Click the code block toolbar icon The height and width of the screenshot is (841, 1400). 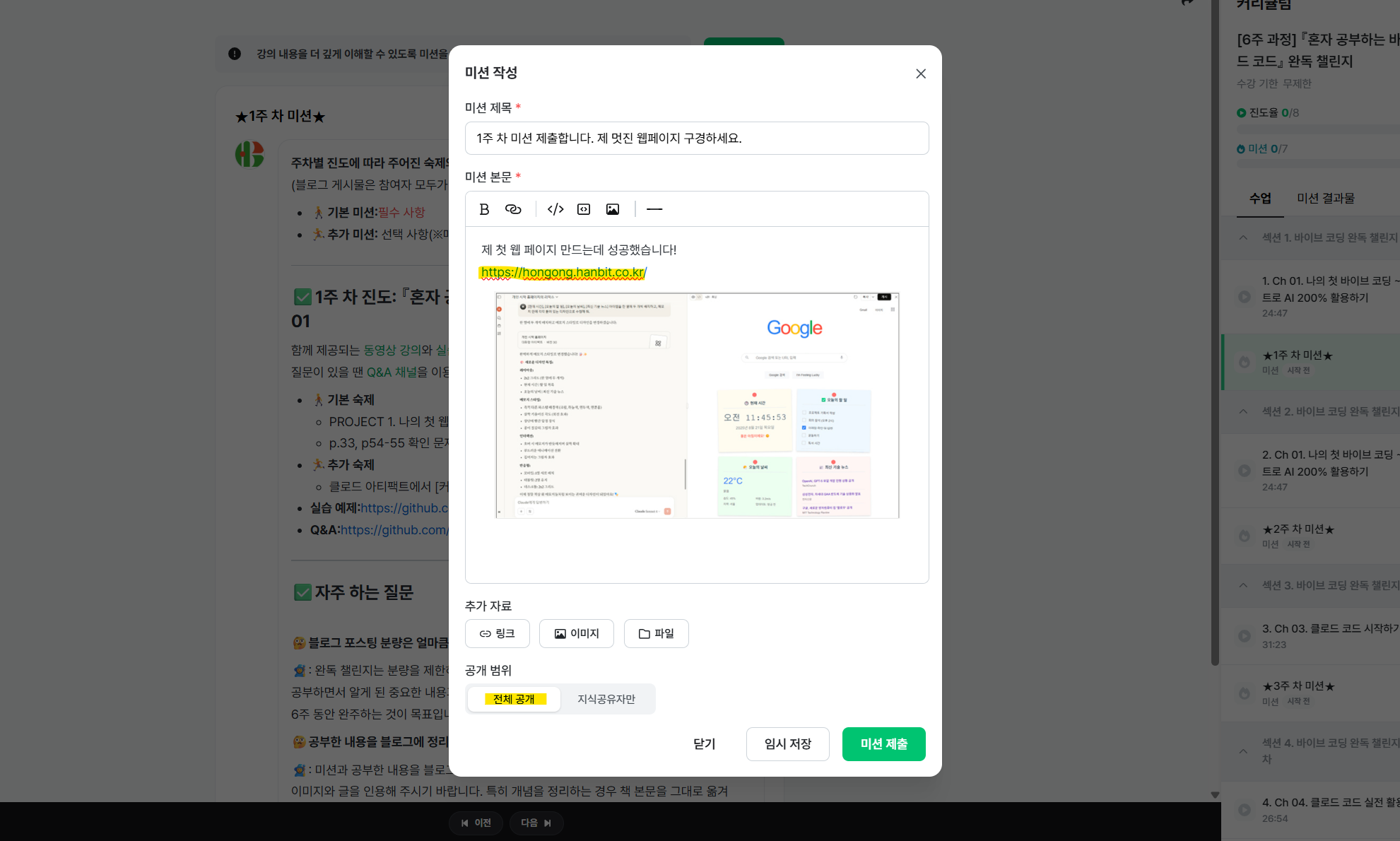[584, 209]
